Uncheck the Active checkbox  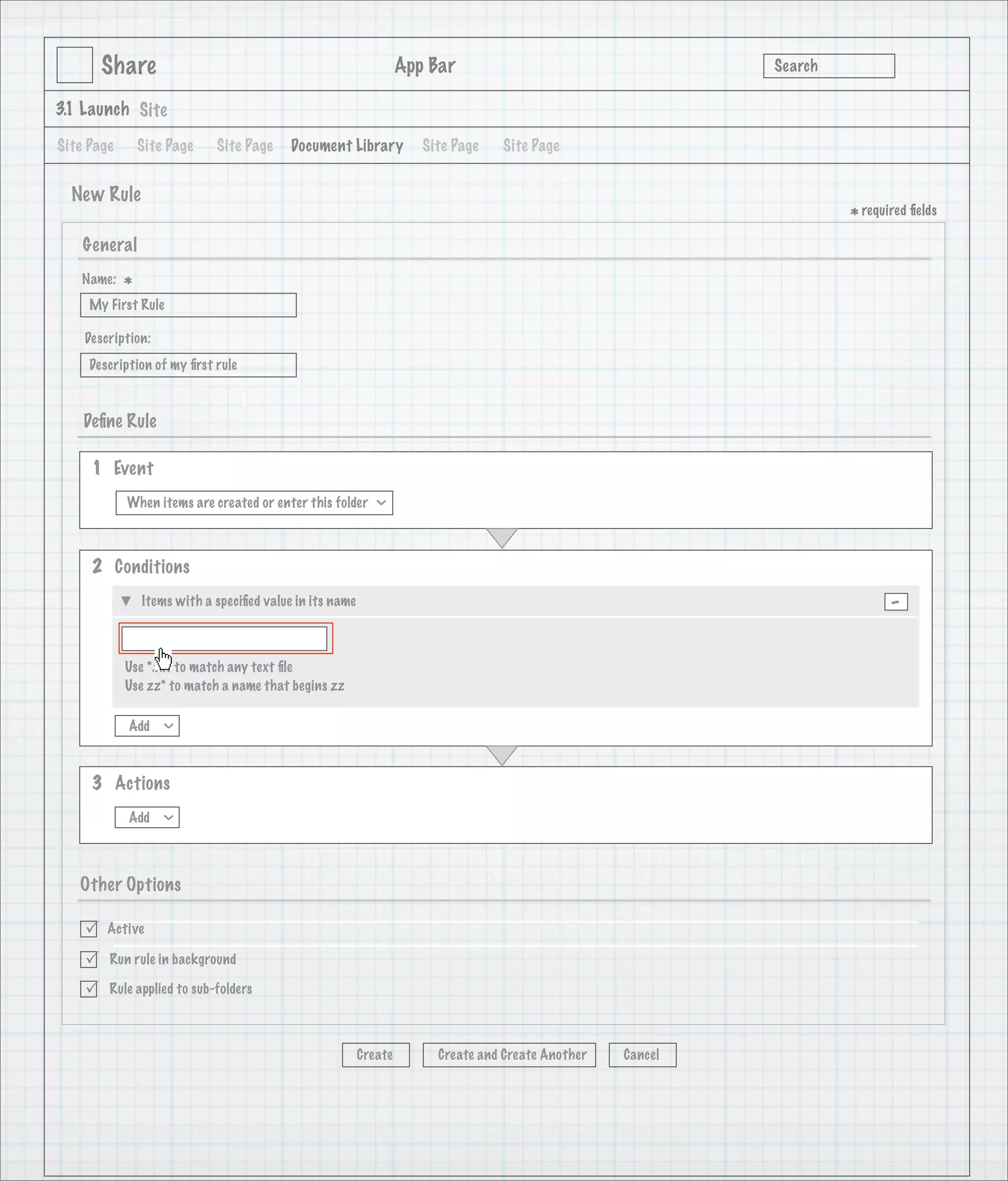89,929
